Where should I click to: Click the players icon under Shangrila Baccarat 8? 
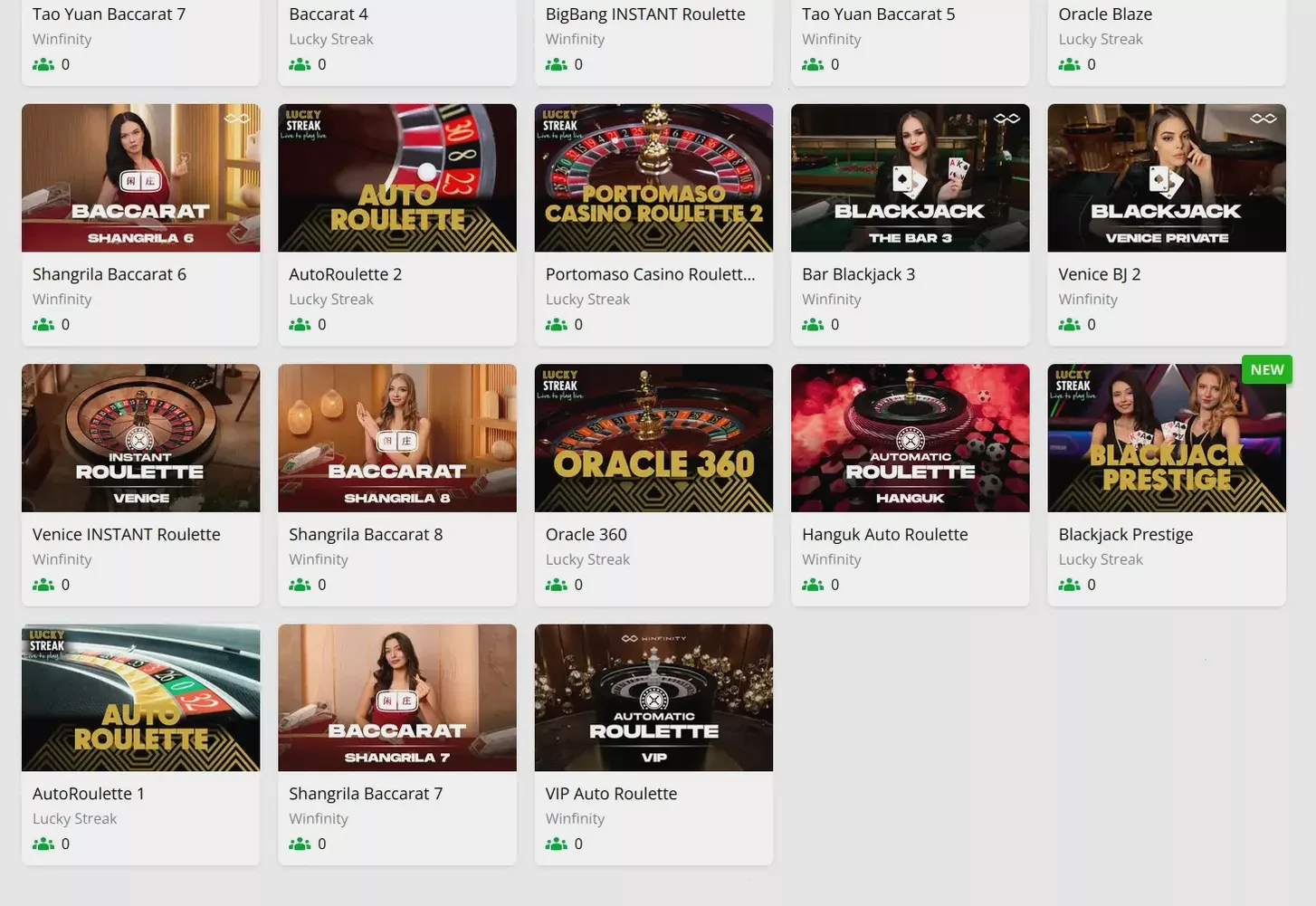(x=300, y=585)
